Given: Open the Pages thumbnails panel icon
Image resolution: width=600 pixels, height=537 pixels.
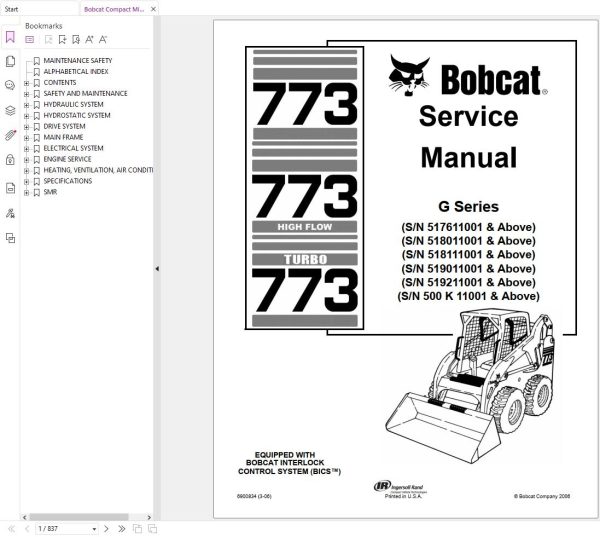Looking at the screenshot, I should (x=10, y=61).
